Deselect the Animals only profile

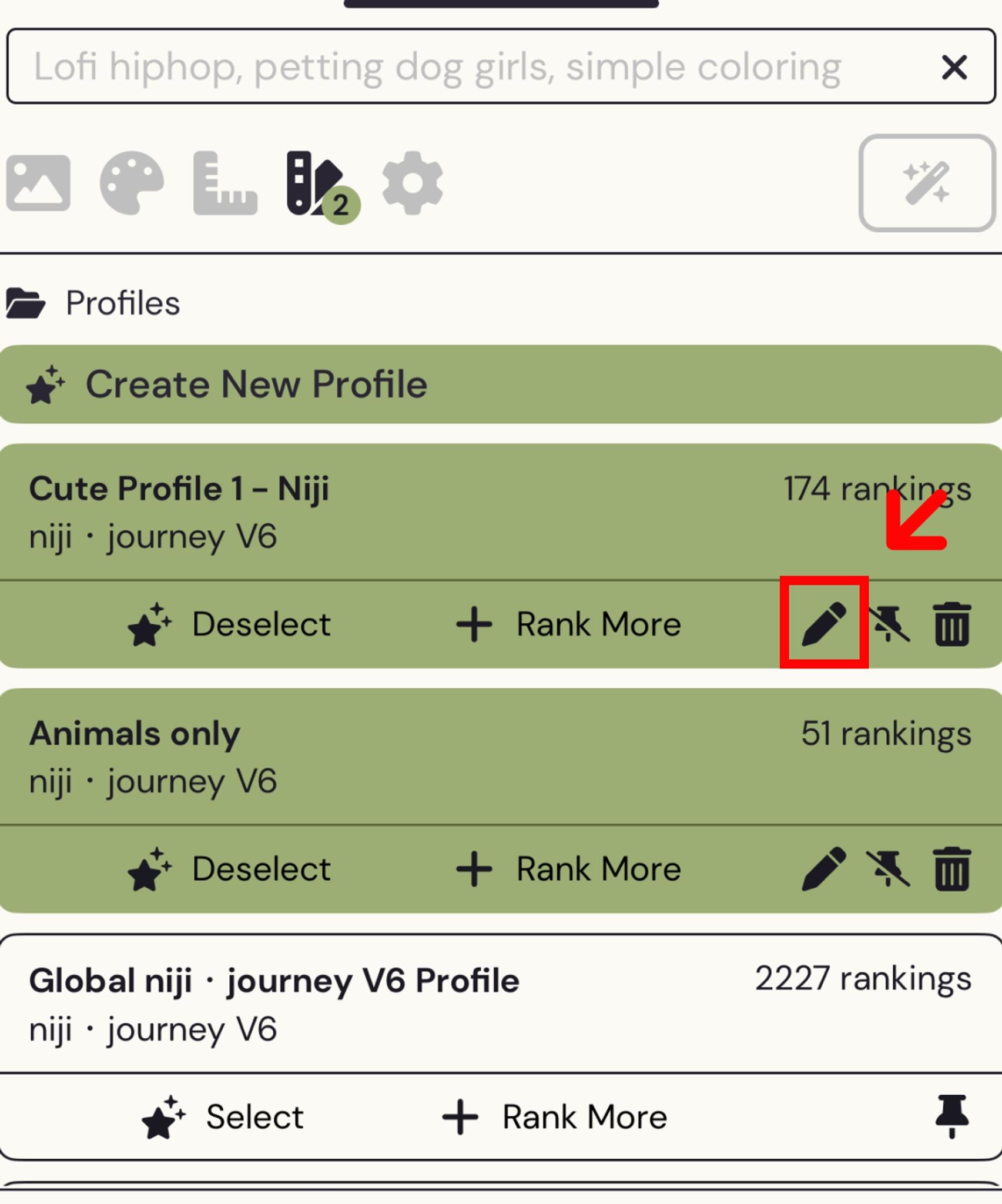[229, 869]
